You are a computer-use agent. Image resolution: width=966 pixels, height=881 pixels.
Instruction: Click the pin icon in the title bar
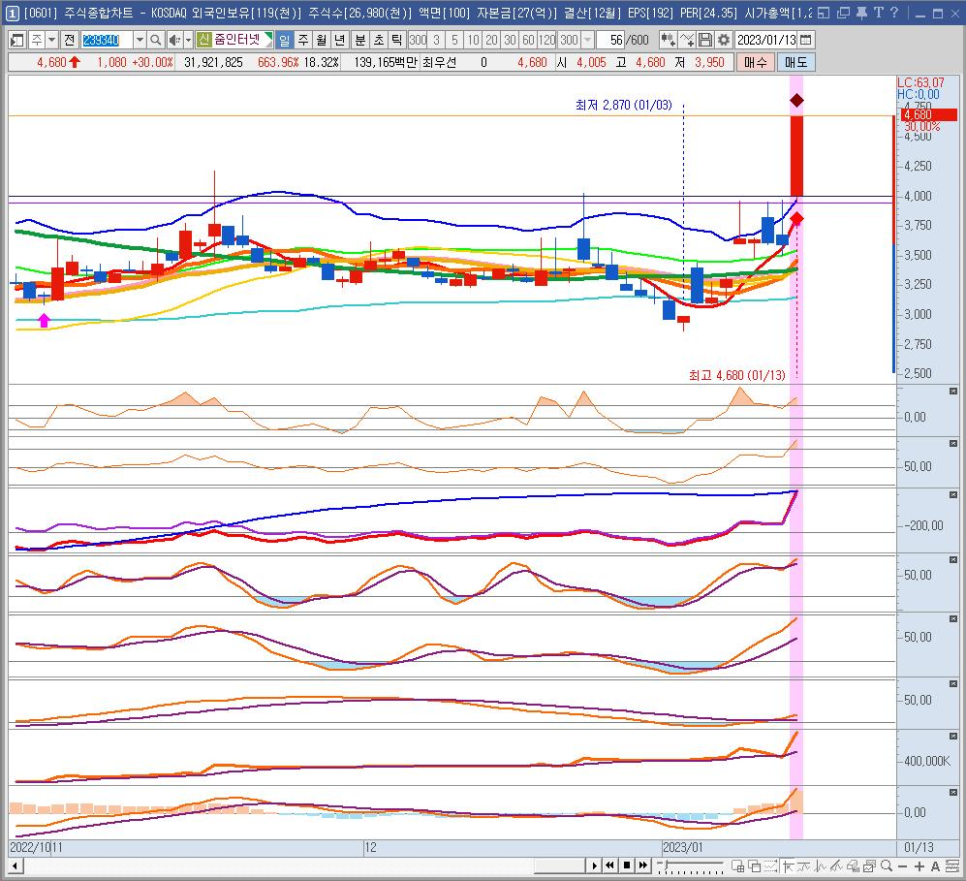click(x=862, y=12)
